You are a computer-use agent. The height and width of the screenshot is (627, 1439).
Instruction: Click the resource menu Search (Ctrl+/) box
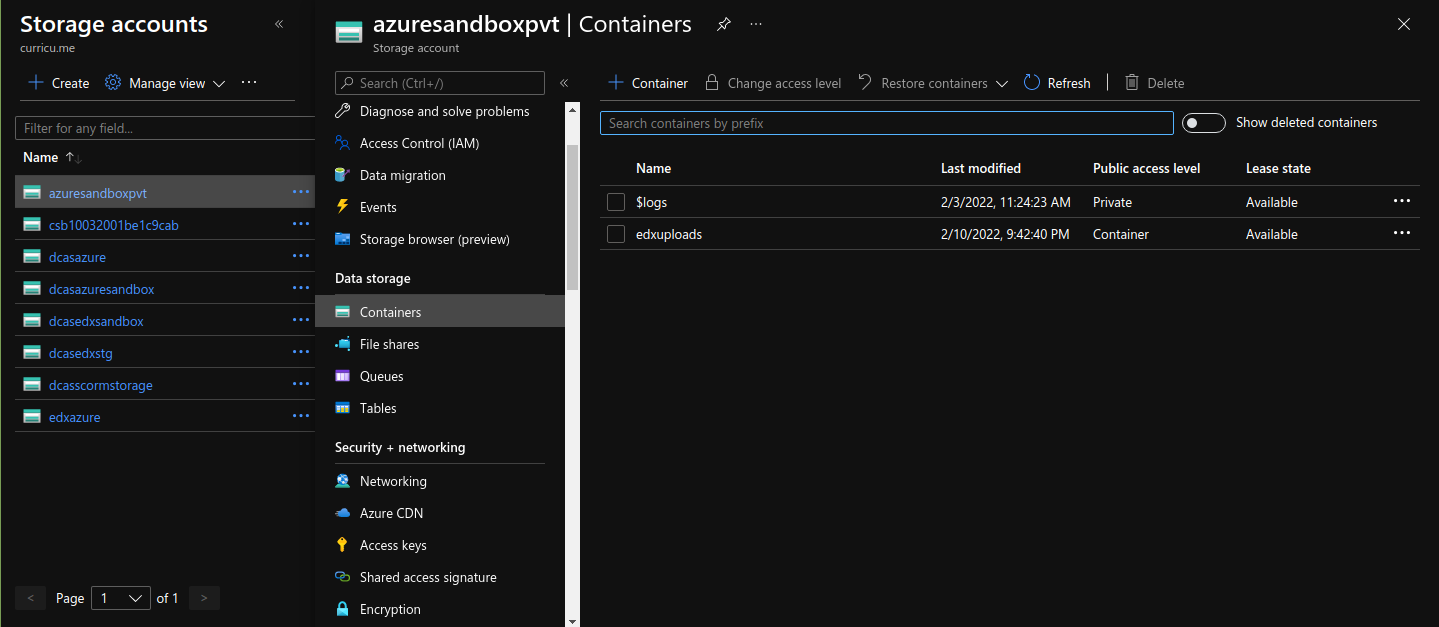pos(440,83)
